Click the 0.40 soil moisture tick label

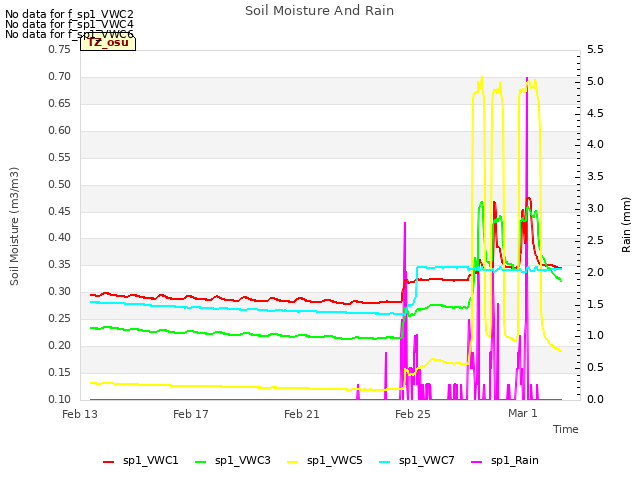60,238
